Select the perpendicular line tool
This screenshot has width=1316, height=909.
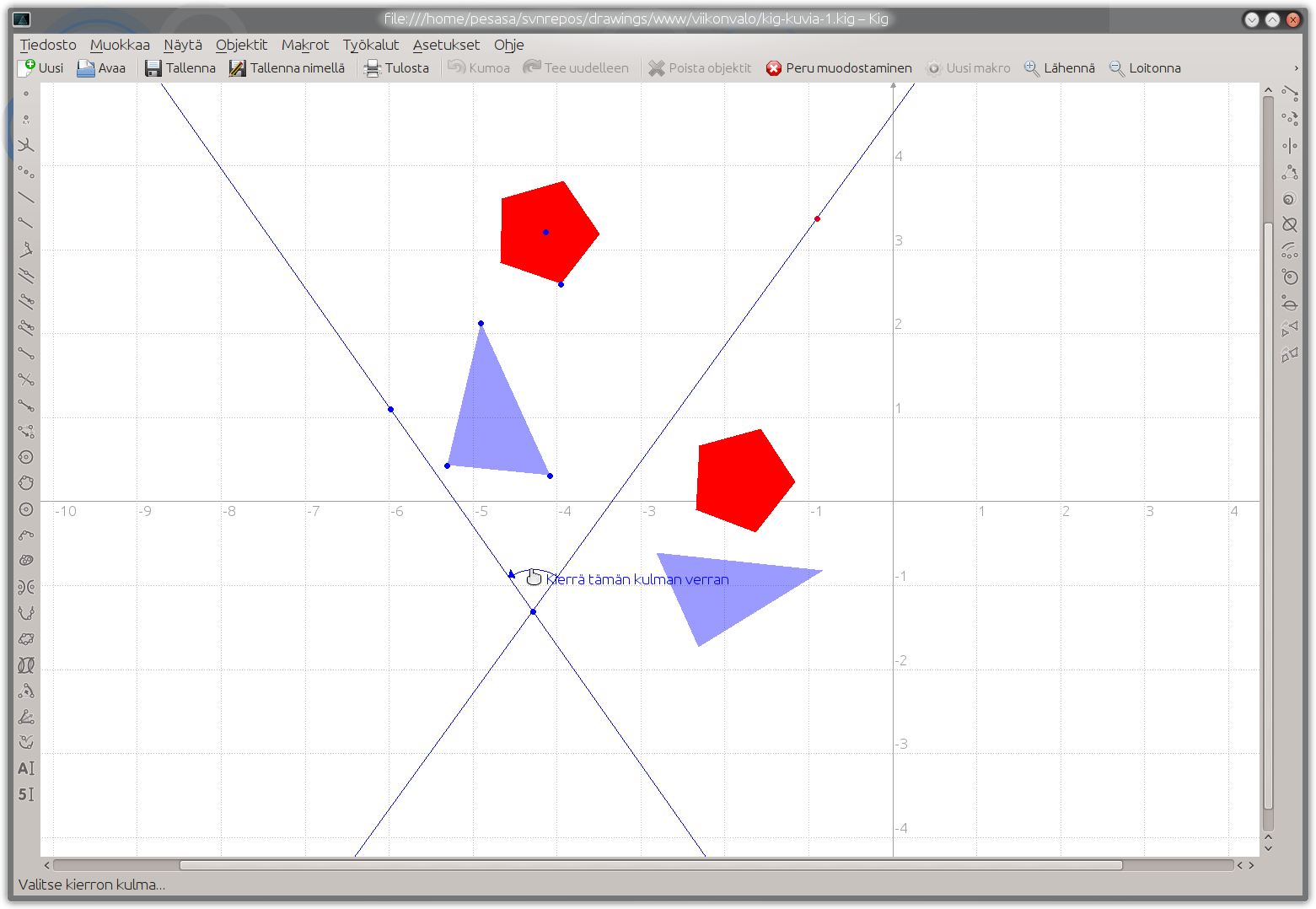(x=26, y=250)
